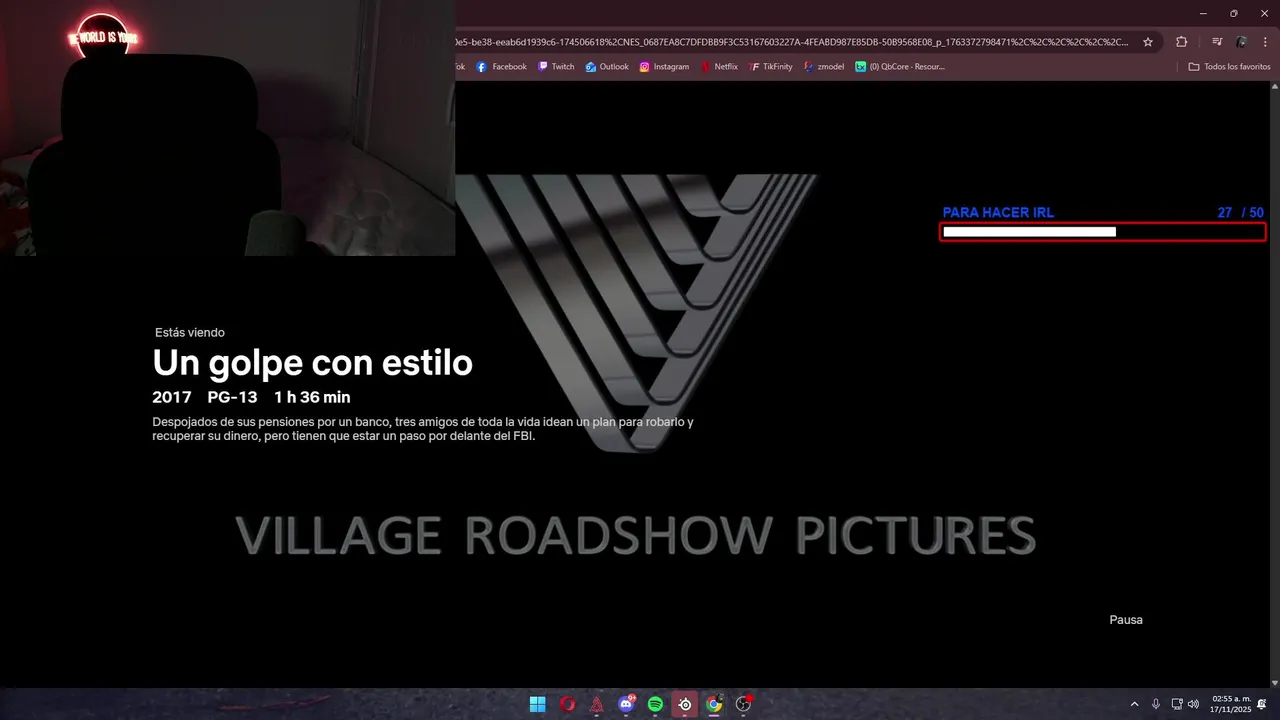The height and width of the screenshot is (720, 1280).
Task: Open Spotify from the taskbar
Action: click(x=655, y=704)
